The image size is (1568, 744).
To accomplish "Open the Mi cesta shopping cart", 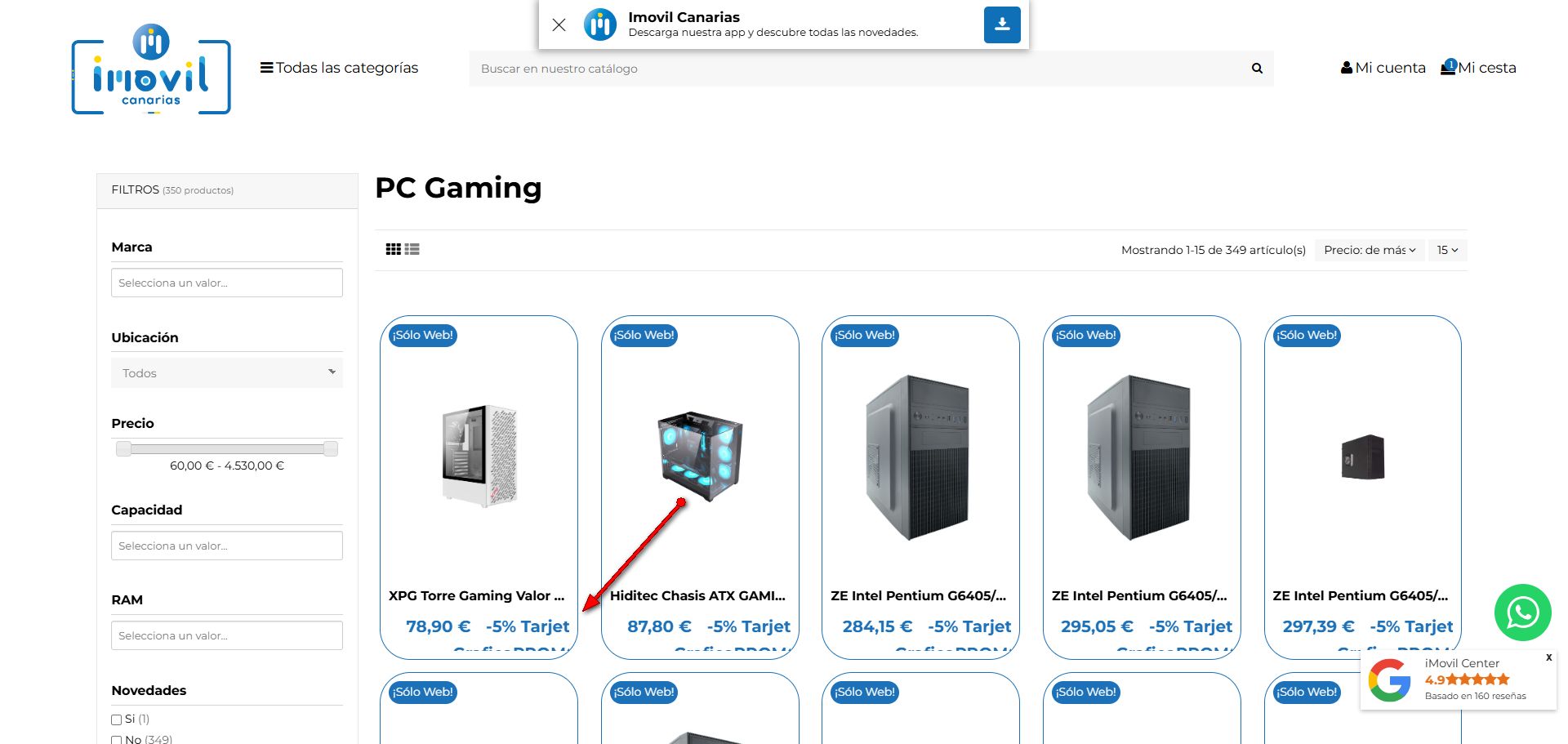I will click(x=1479, y=68).
